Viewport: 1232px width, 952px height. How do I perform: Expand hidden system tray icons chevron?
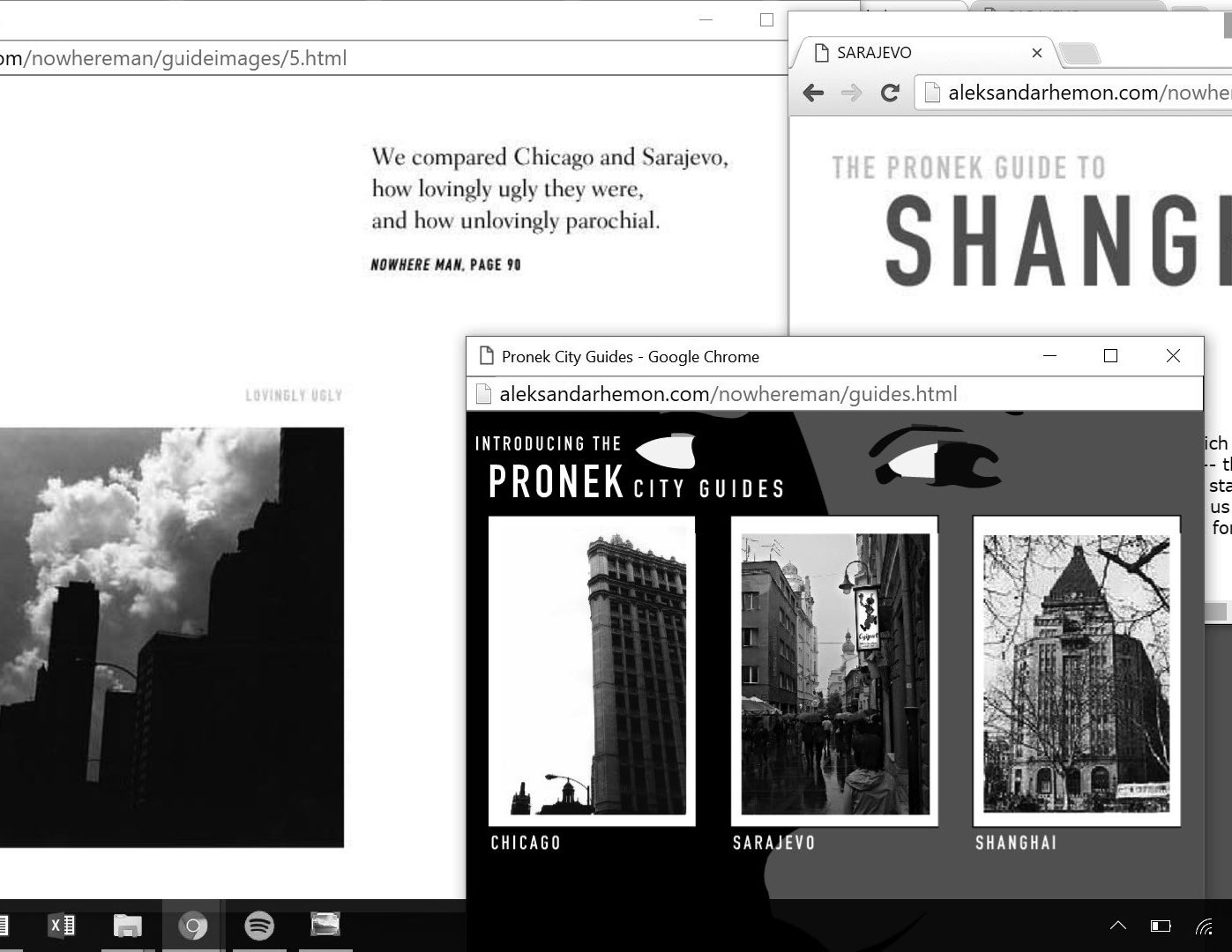point(1118,926)
